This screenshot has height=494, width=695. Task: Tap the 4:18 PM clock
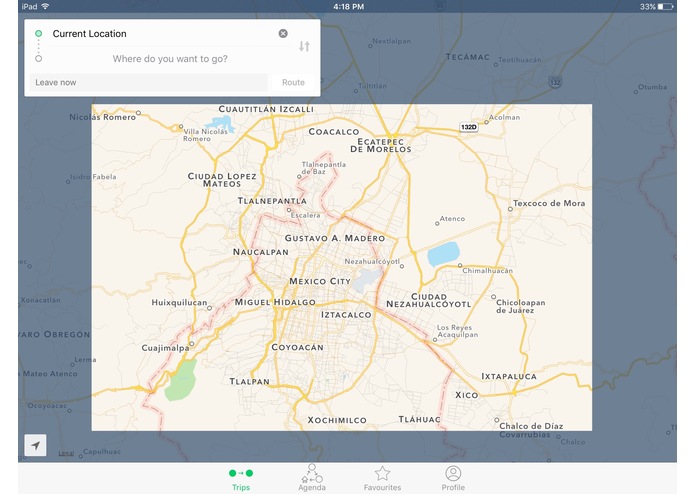tap(348, 7)
